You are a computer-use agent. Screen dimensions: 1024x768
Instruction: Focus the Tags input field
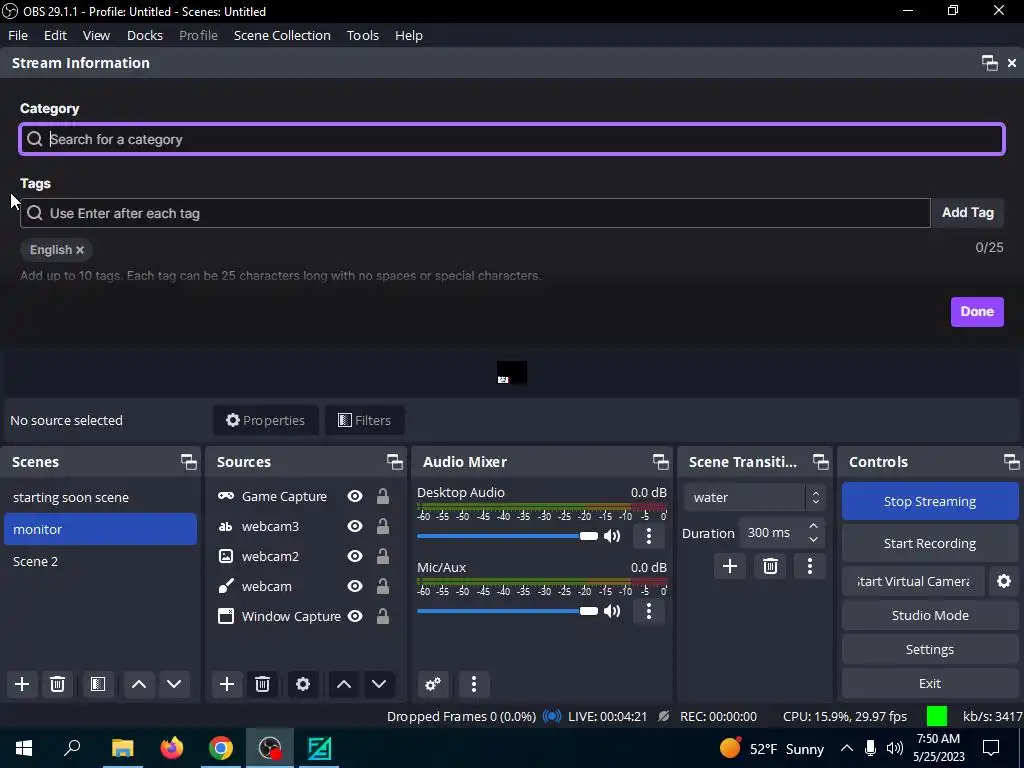point(475,213)
